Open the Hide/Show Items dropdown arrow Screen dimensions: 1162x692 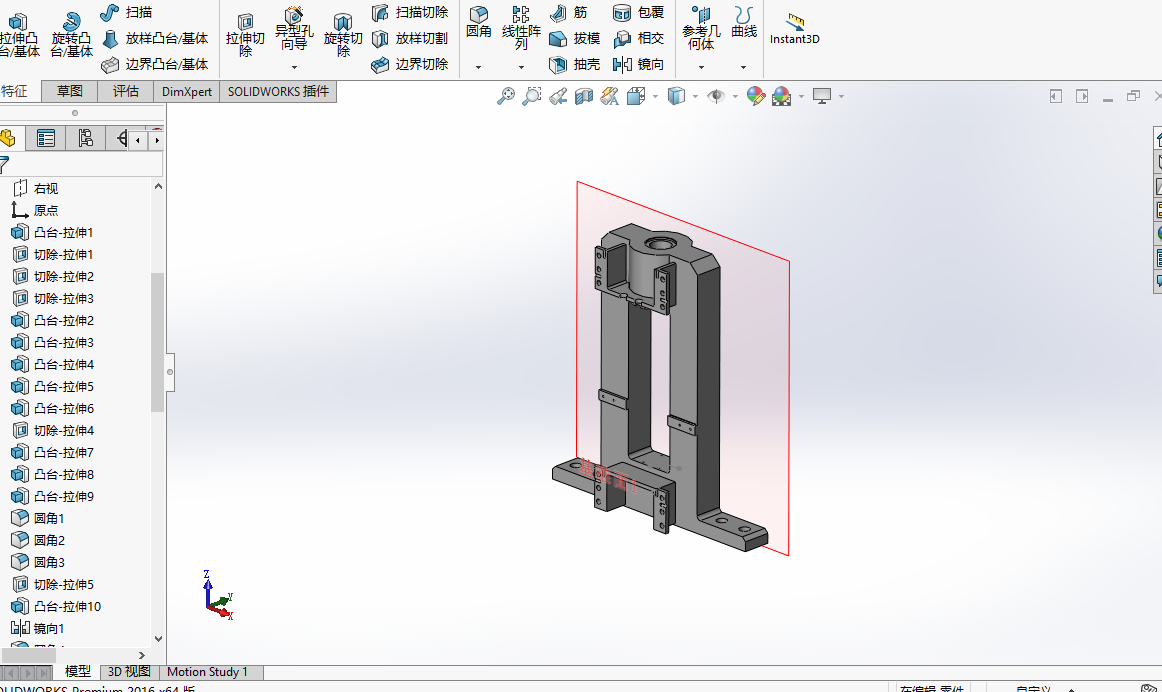tap(735, 96)
